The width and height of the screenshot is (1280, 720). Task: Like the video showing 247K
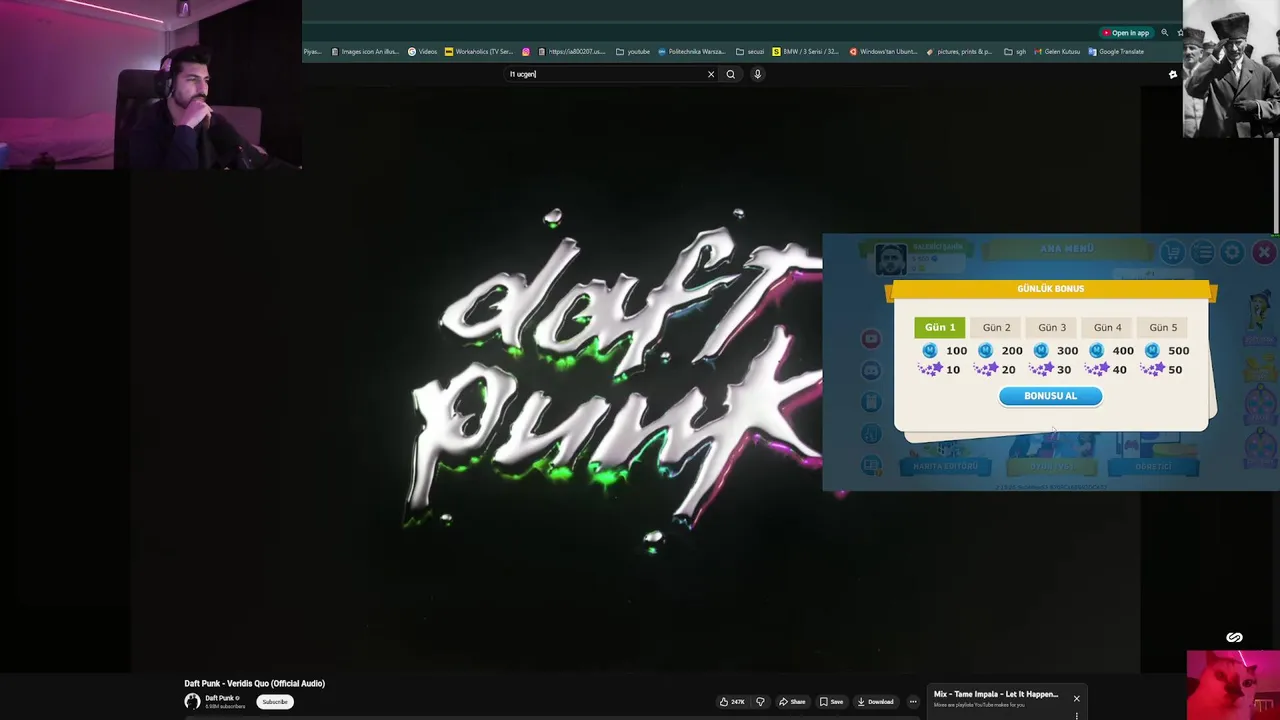(732, 702)
